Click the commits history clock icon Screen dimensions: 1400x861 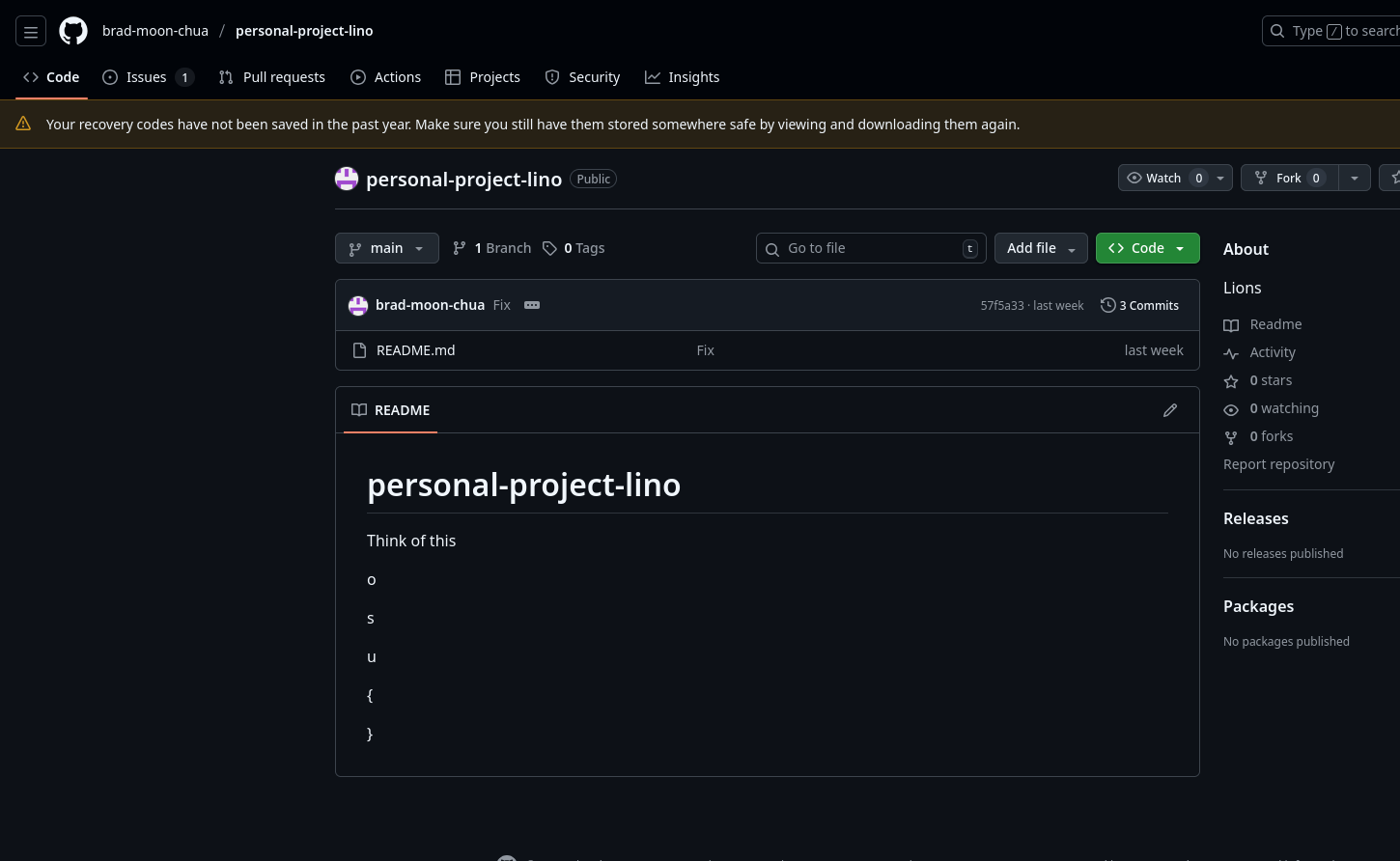pyautogui.click(x=1107, y=305)
